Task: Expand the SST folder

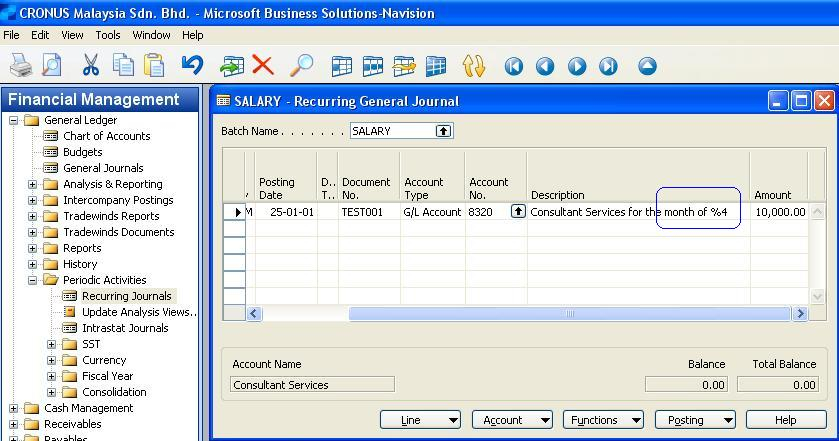Action: (x=51, y=344)
